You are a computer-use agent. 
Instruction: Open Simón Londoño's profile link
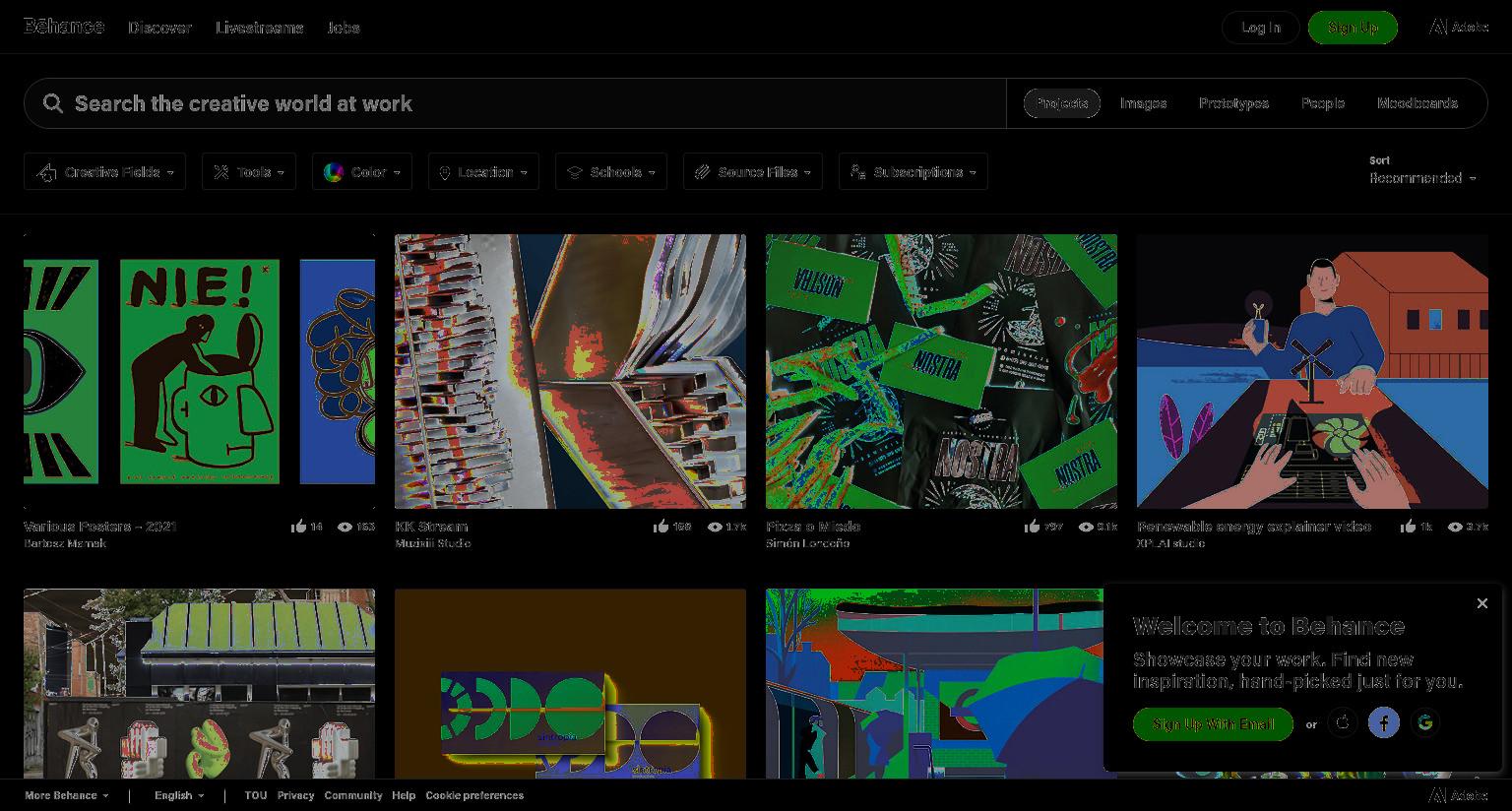pos(807,543)
